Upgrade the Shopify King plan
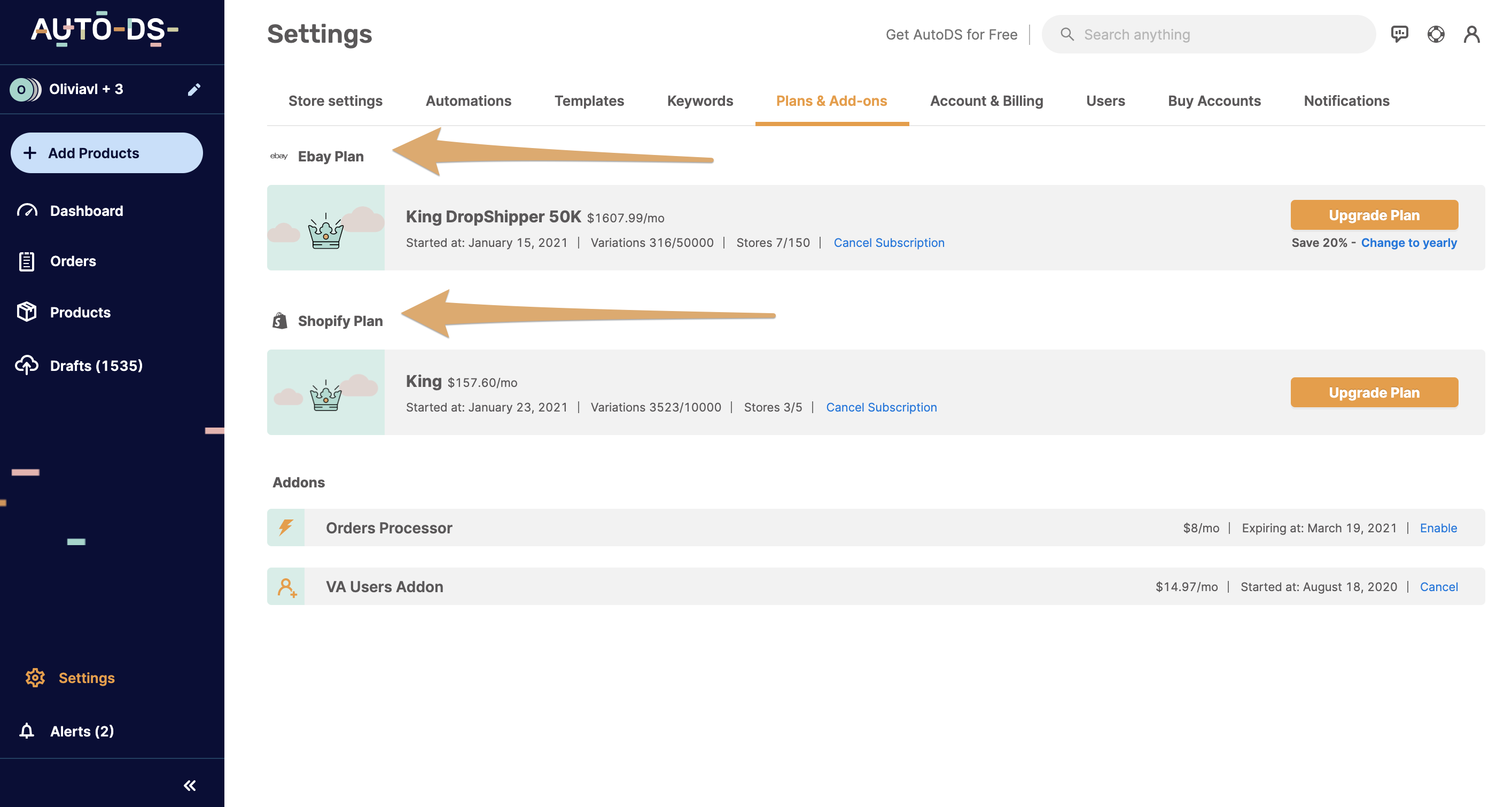This screenshot has height=807, width=1512. (x=1374, y=392)
